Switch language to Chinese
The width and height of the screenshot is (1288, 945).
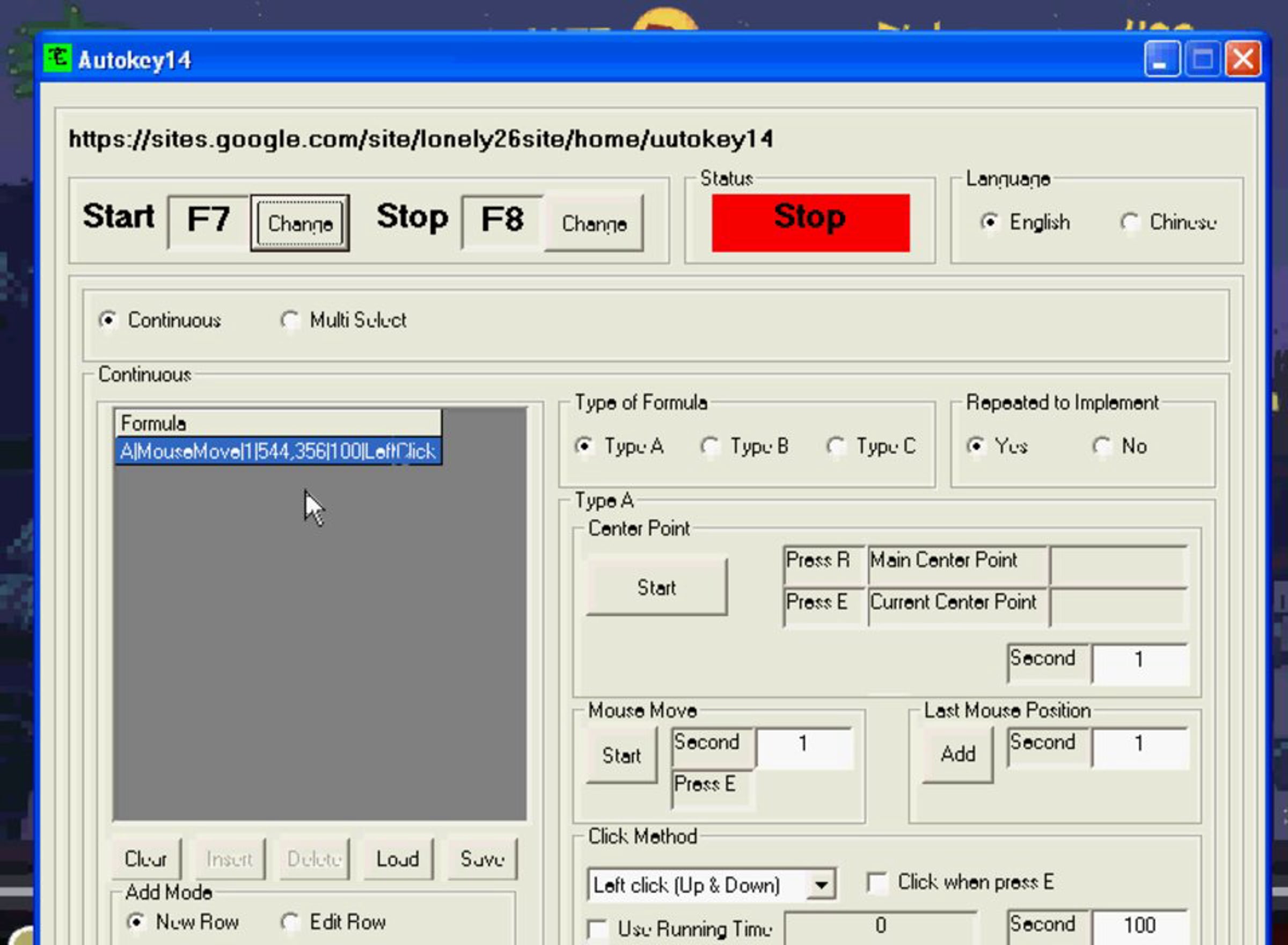pyautogui.click(x=1130, y=222)
